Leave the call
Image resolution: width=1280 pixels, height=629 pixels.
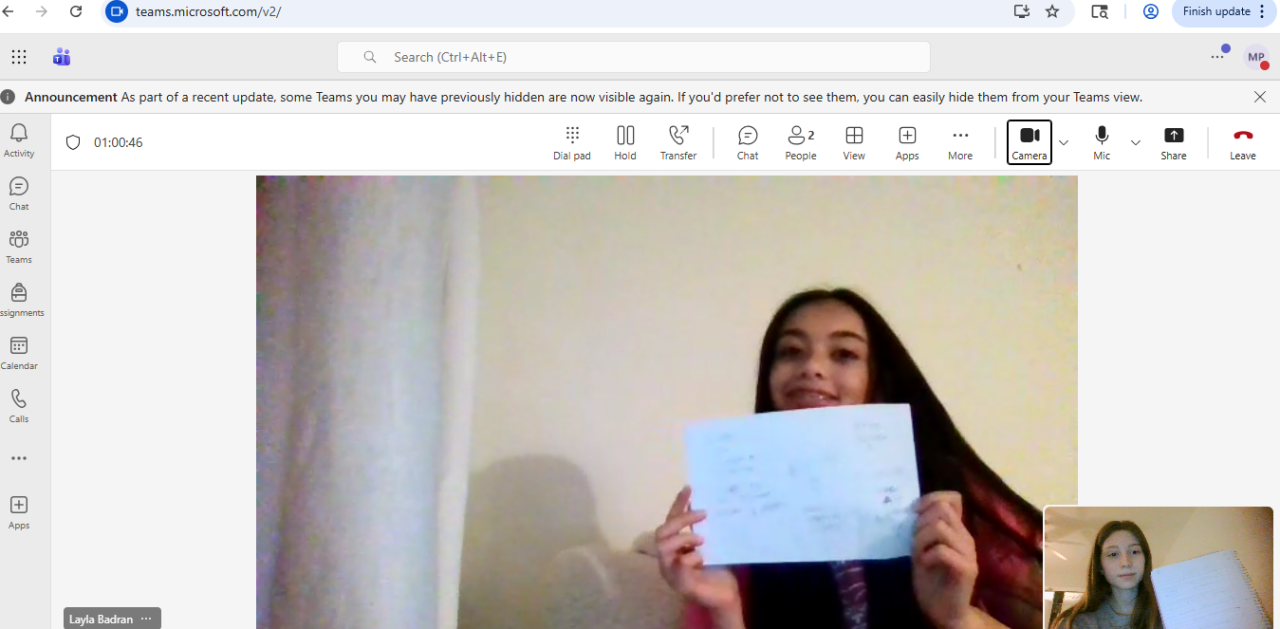1243,143
